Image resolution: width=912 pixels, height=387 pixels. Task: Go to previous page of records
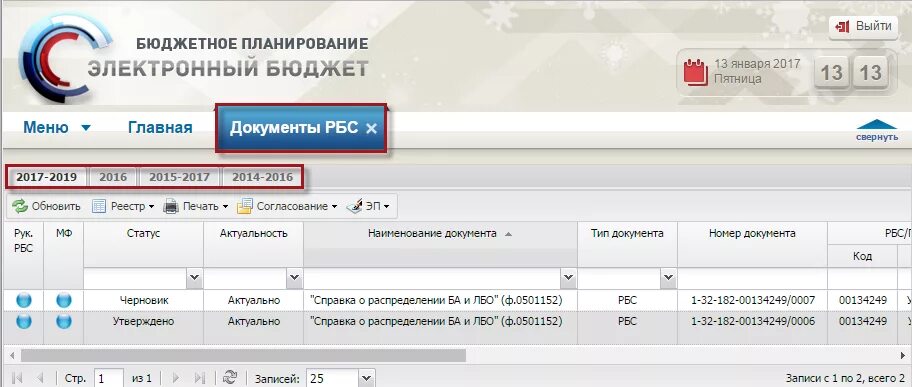[40, 378]
